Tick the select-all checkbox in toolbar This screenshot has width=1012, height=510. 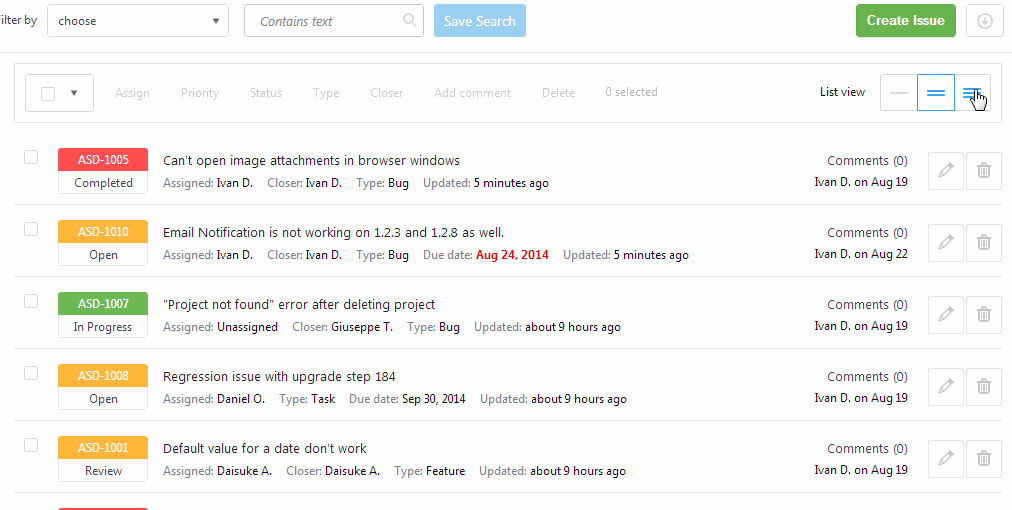point(48,94)
